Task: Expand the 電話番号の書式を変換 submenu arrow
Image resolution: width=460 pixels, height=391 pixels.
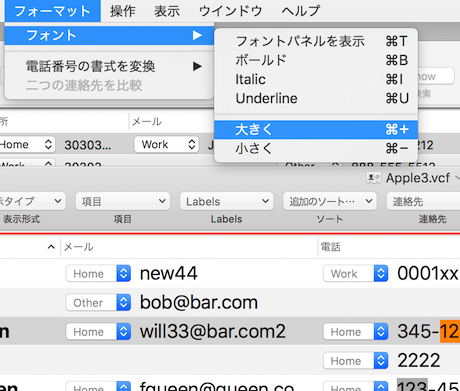Action: tap(197, 66)
